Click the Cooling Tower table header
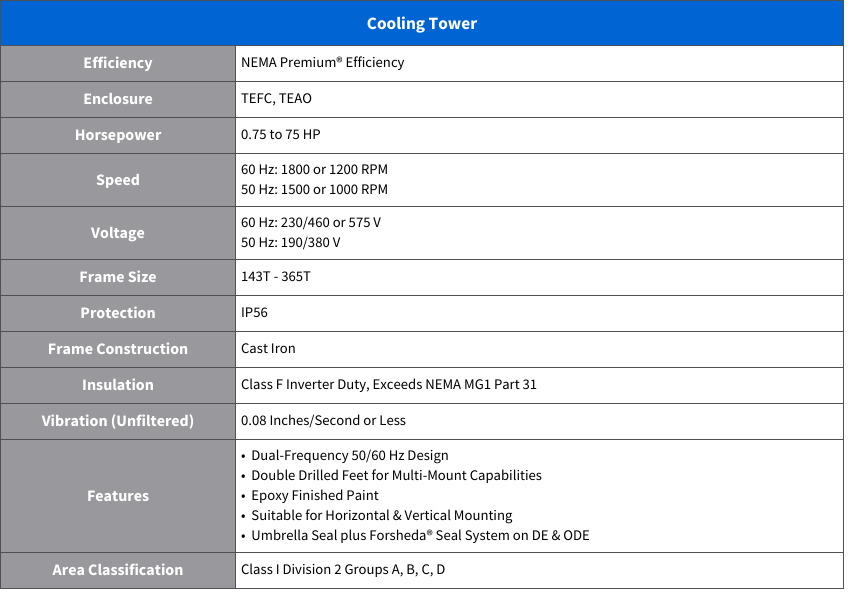Screen dimensions: 851x599 click(x=421, y=23)
